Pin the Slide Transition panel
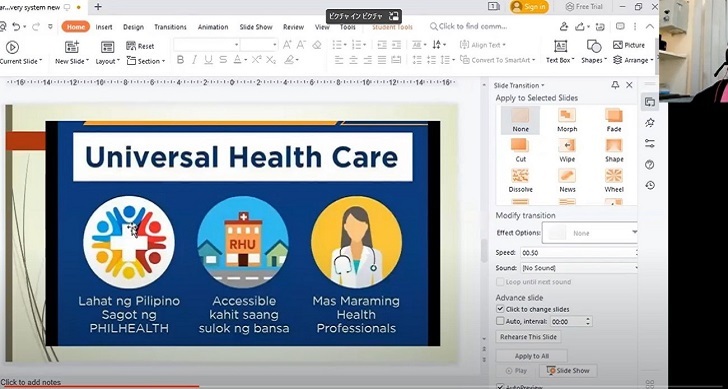This screenshot has width=728, height=389. 615,85
